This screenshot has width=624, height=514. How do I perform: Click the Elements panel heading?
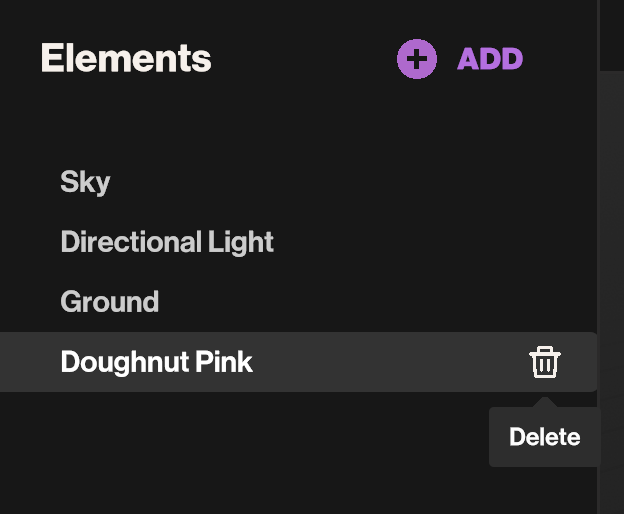(x=126, y=58)
